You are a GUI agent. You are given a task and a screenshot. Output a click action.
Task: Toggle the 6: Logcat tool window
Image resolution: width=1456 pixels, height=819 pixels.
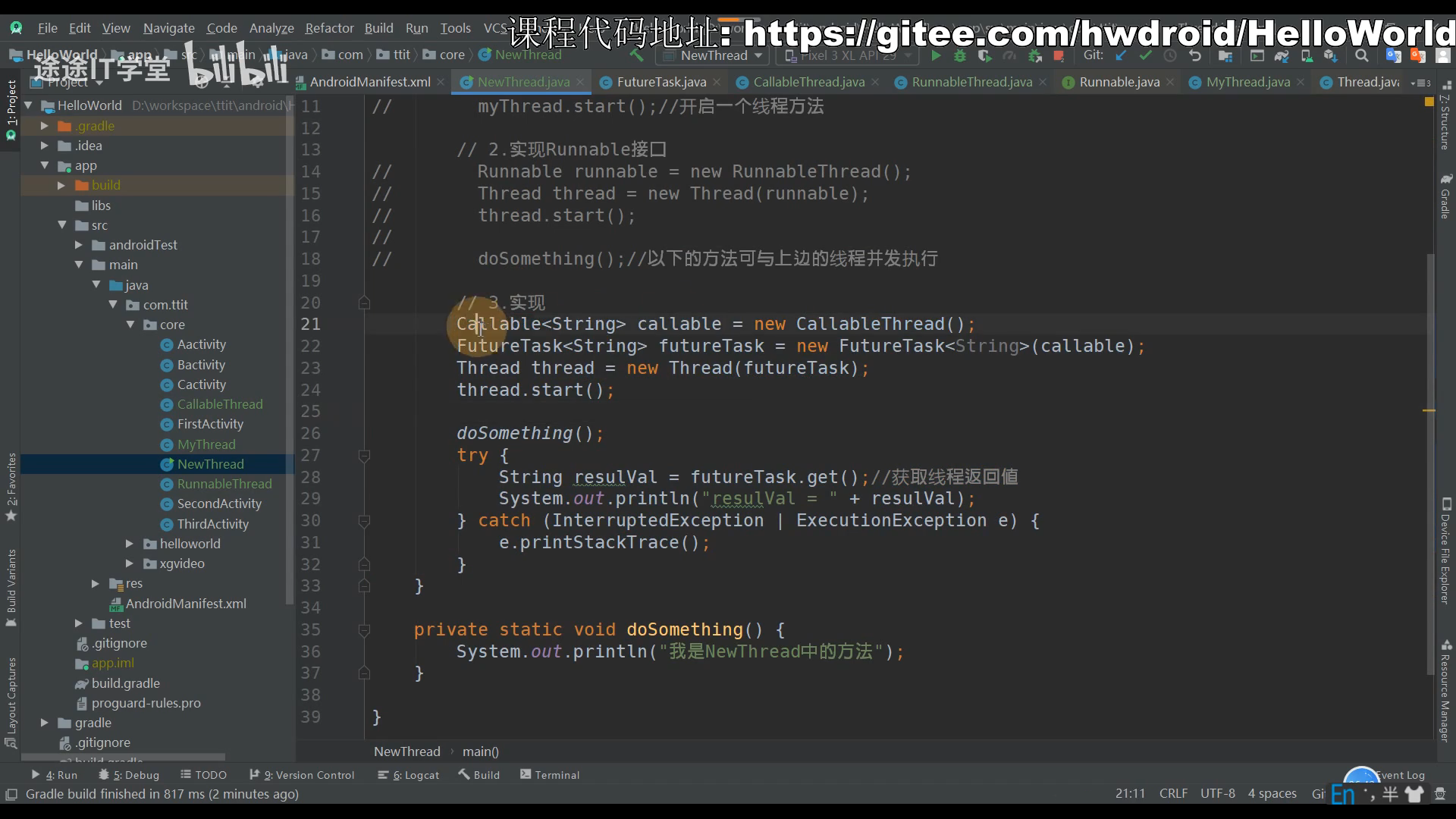(409, 775)
